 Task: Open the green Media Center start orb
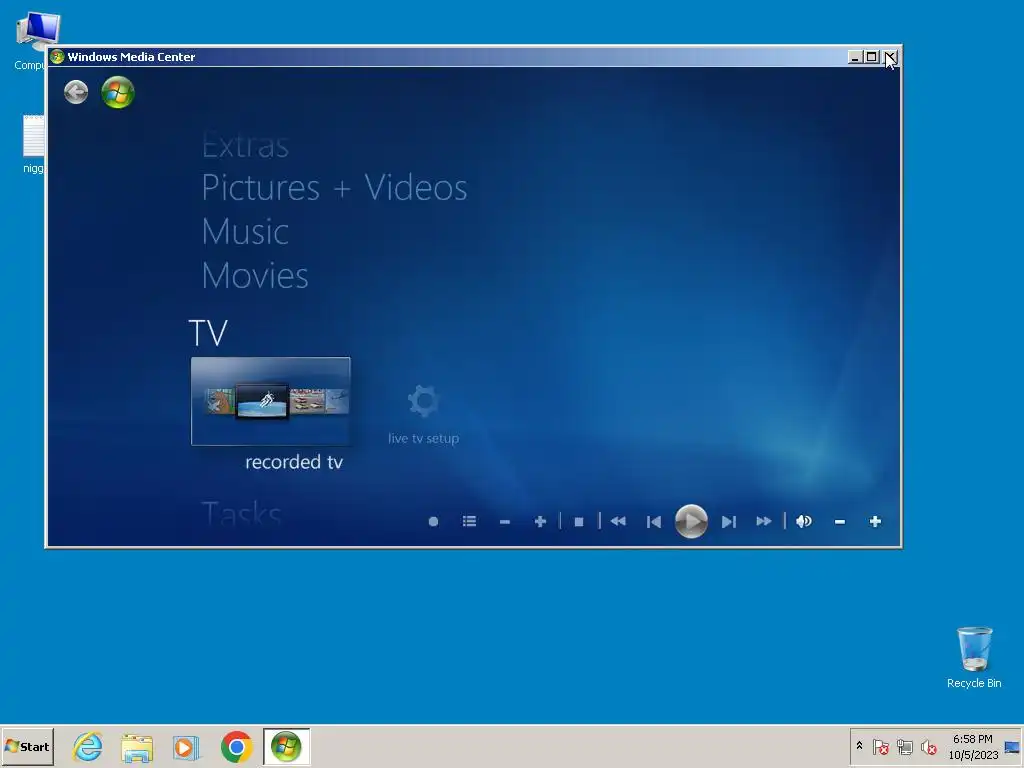point(118,92)
